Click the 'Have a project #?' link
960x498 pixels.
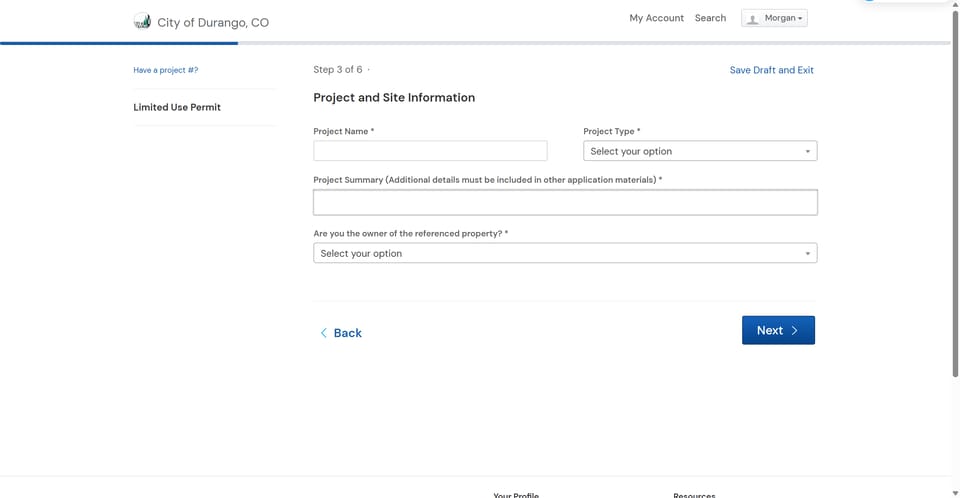166,70
